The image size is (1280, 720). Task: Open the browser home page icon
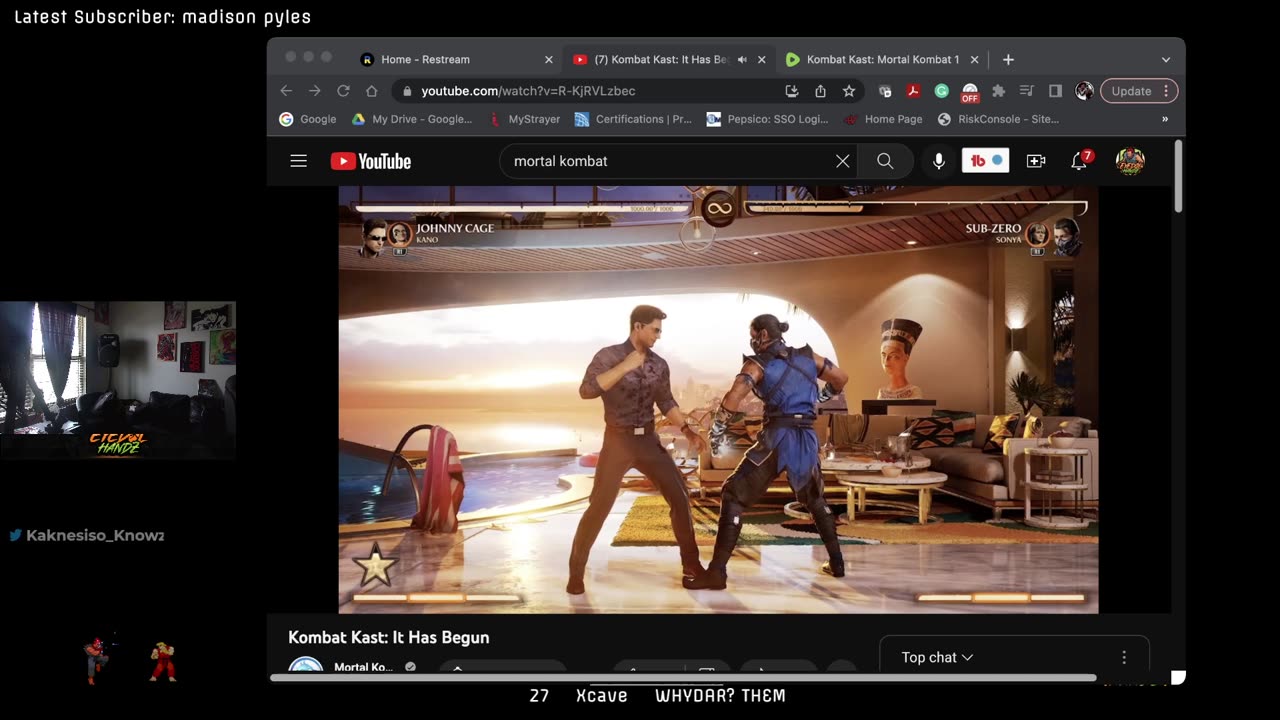pyautogui.click(x=372, y=91)
